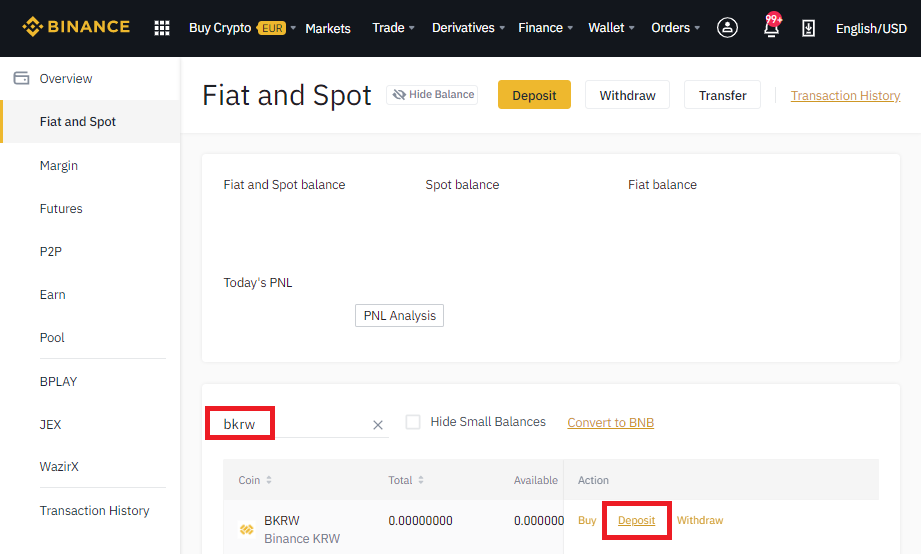Open the notifications bell icon
Image resolution: width=921 pixels, height=554 pixels.
click(772, 26)
